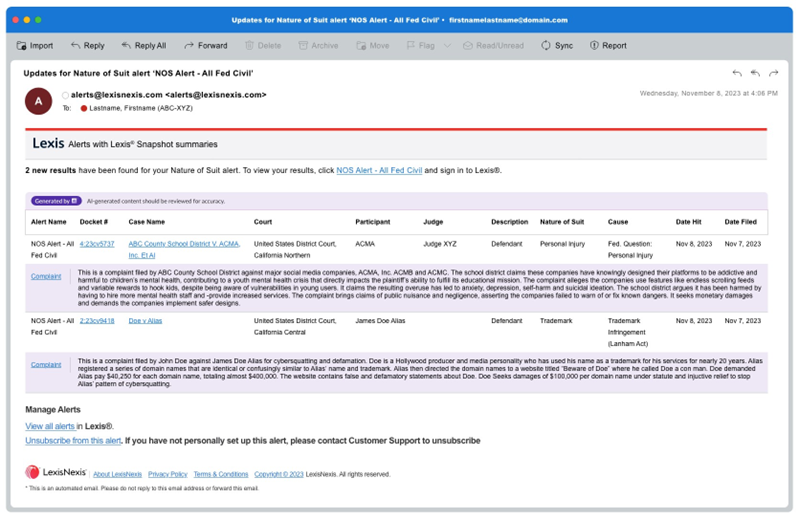The width and height of the screenshot is (799, 520).
Task: Open the Flag dropdown arrow
Action: (447, 45)
